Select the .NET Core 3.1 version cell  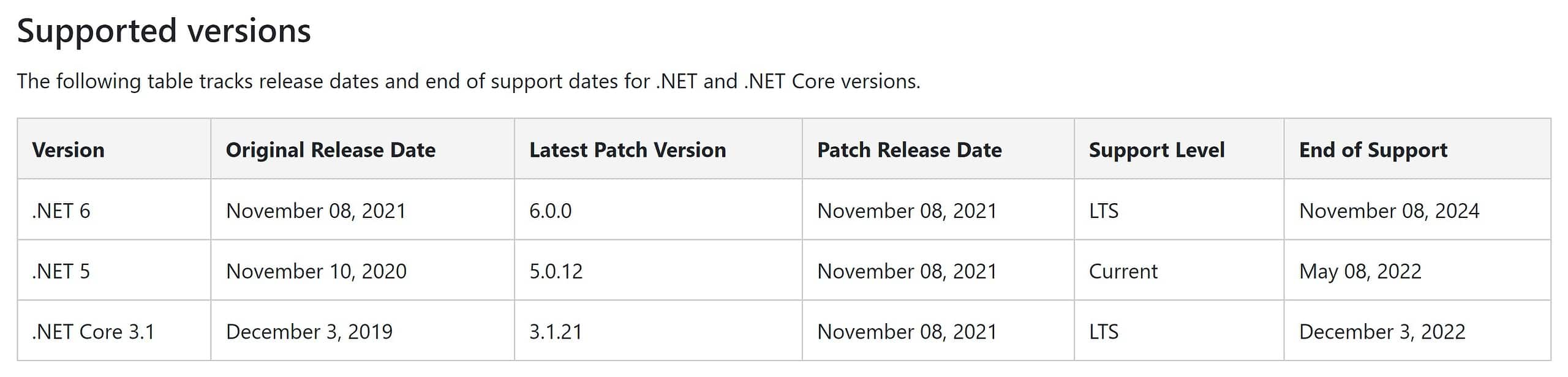point(93,332)
